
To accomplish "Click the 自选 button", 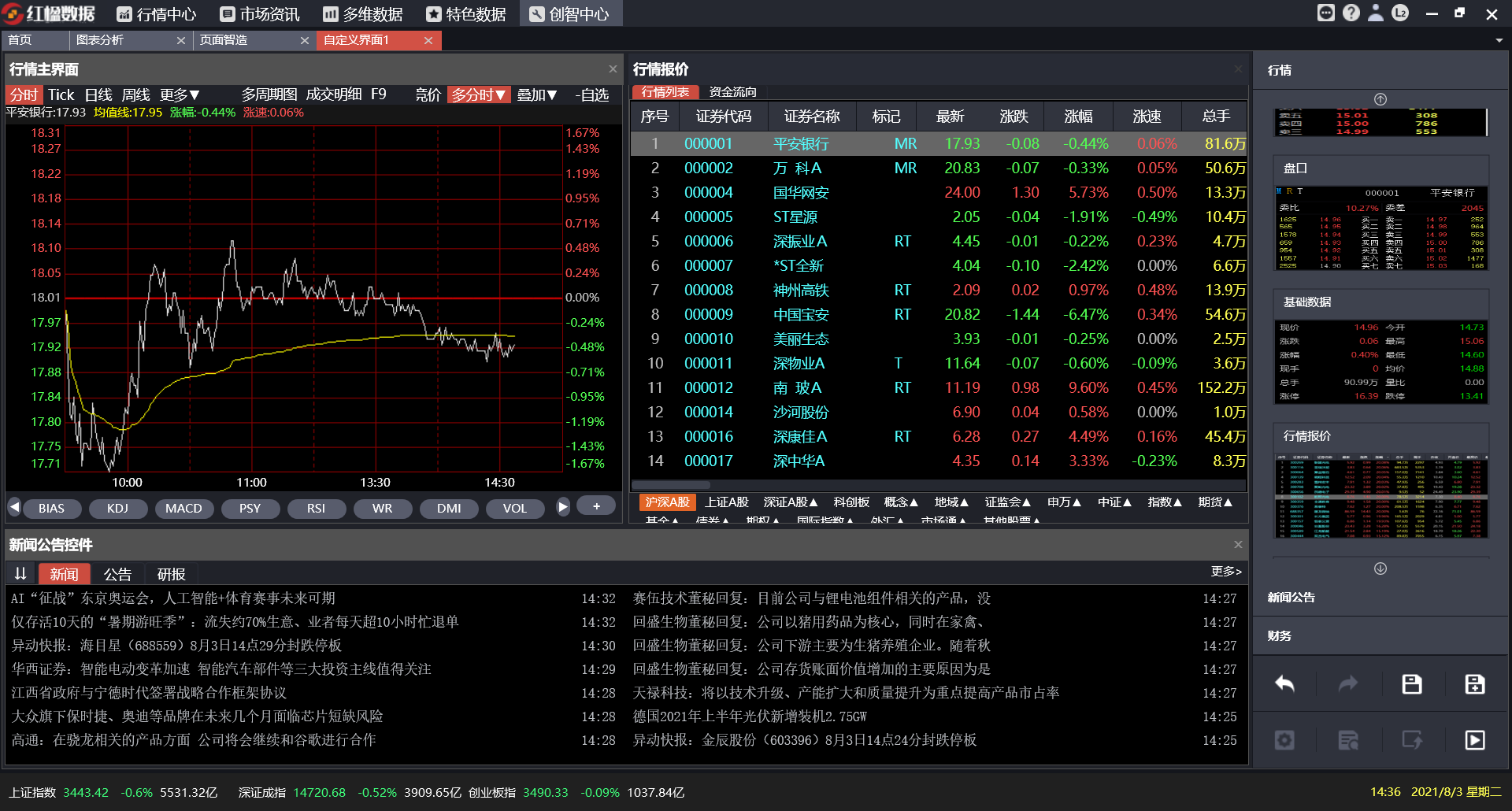I will [x=592, y=94].
